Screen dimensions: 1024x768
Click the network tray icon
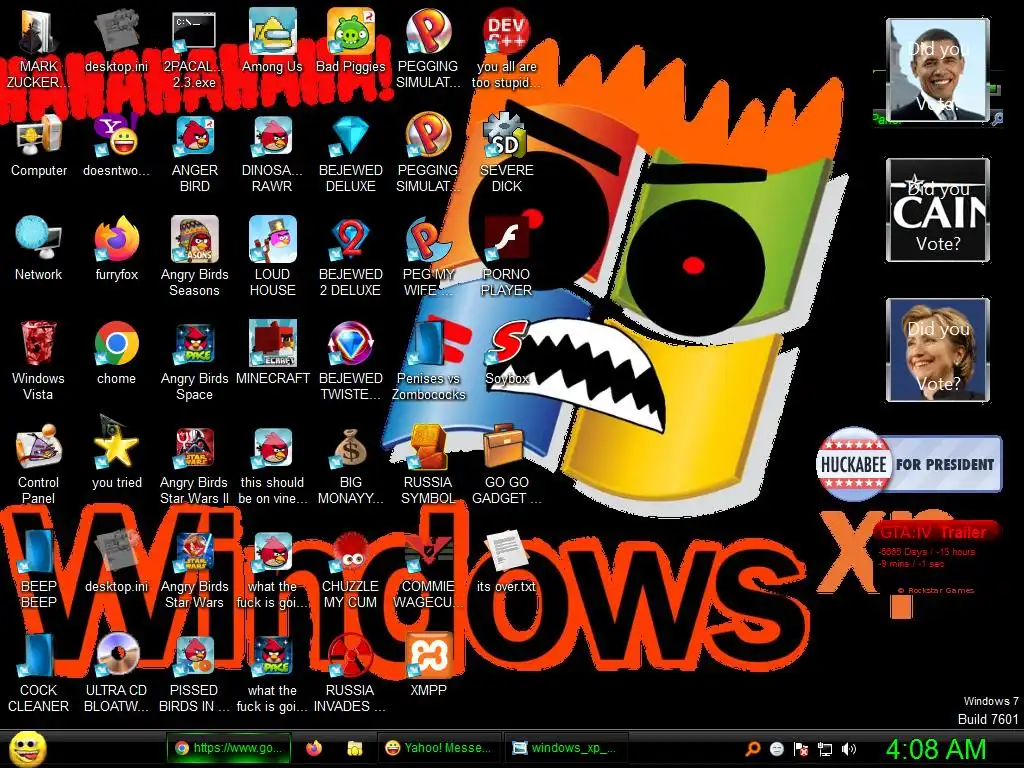click(x=825, y=749)
